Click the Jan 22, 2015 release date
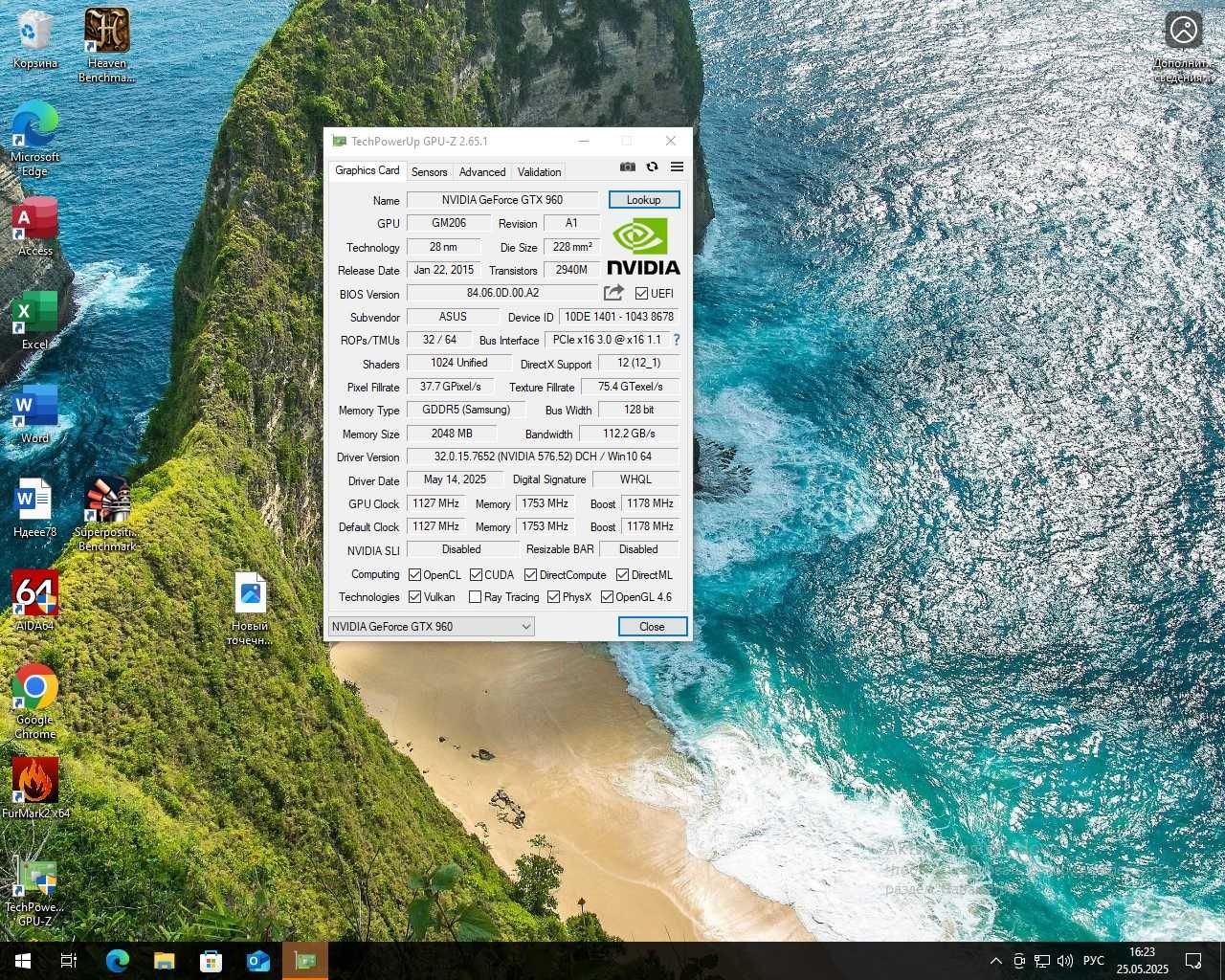 [444, 270]
